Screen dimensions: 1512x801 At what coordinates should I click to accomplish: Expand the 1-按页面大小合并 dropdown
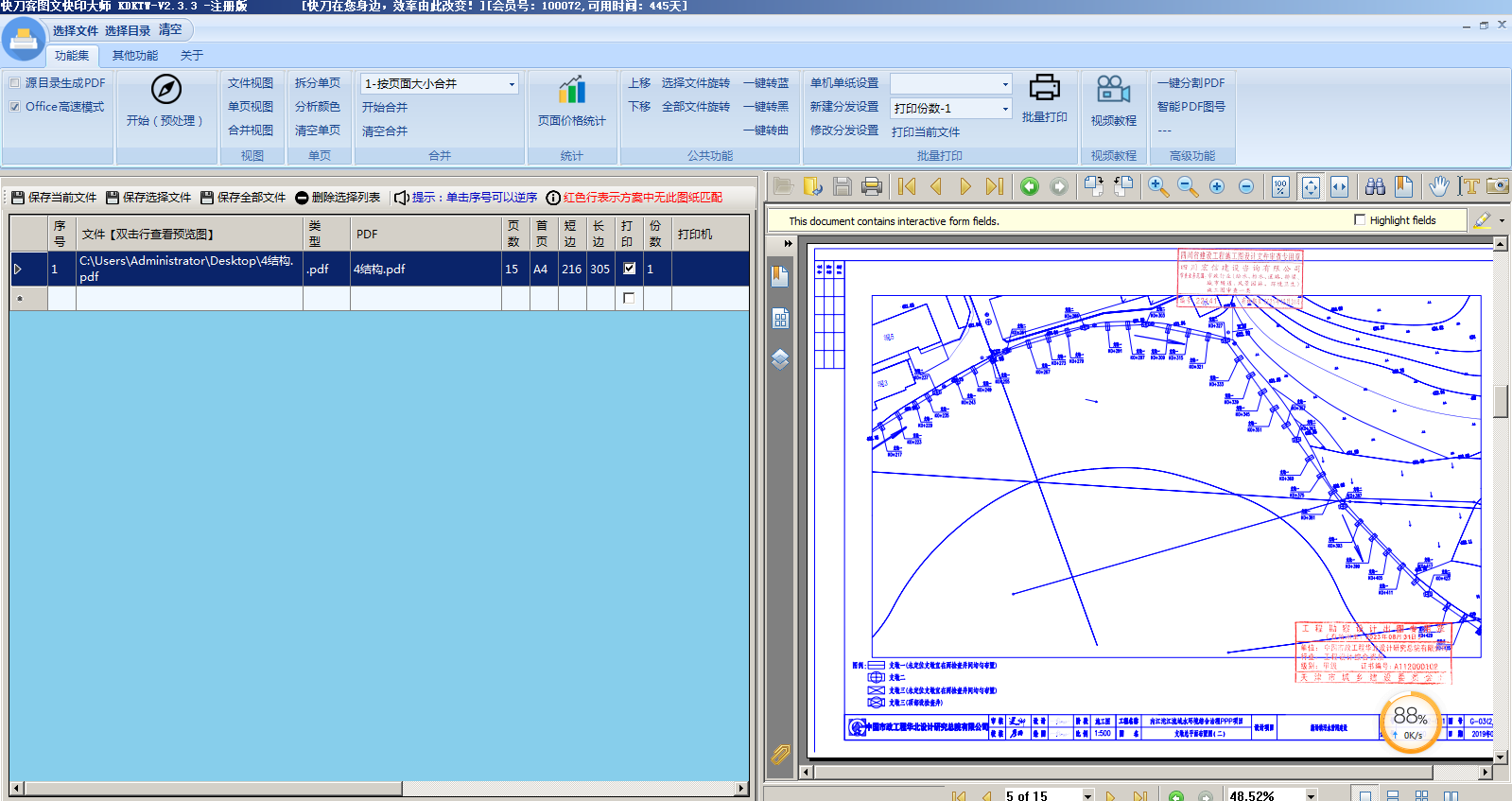[x=512, y=84]
